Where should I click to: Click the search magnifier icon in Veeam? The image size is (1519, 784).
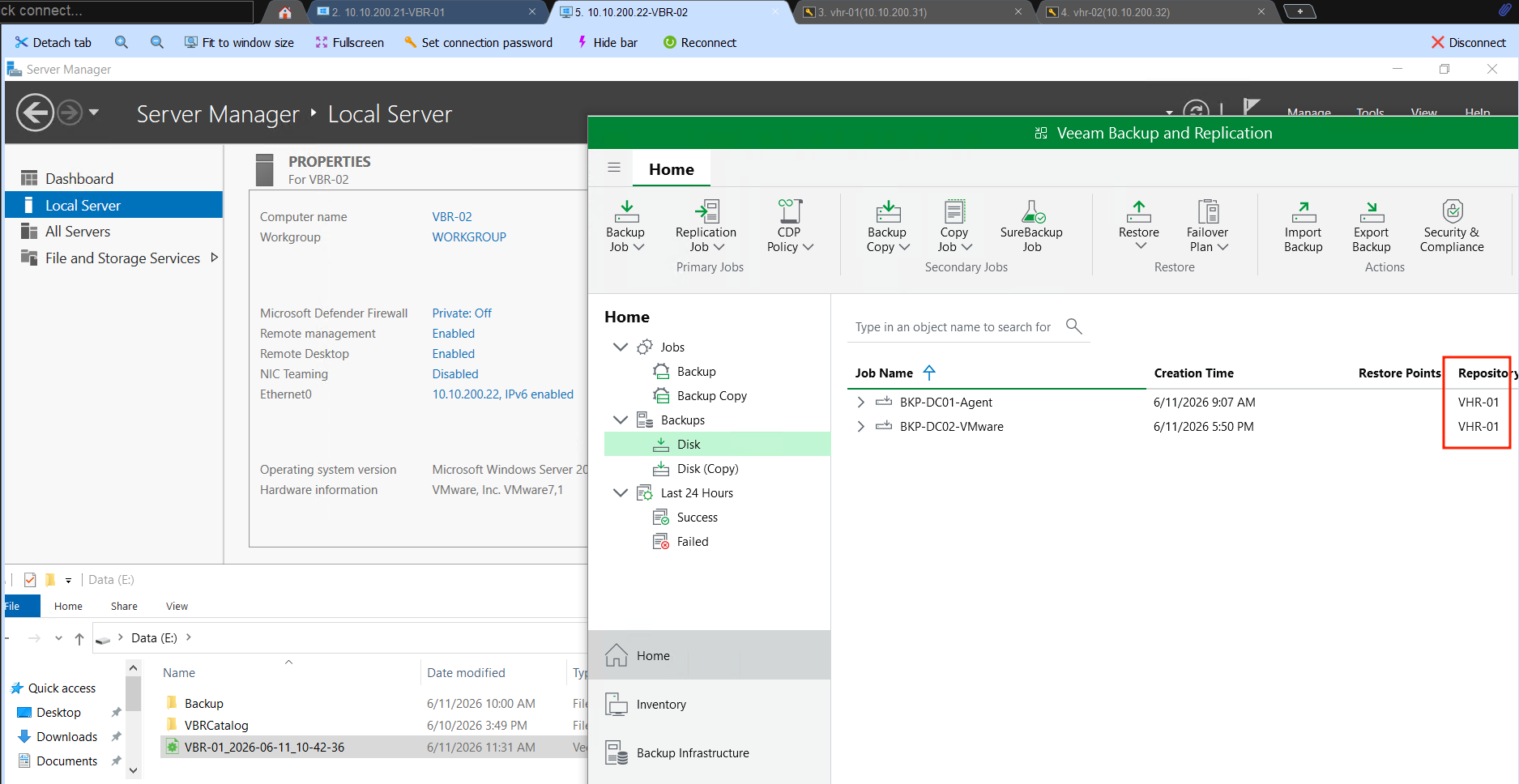1074,326
